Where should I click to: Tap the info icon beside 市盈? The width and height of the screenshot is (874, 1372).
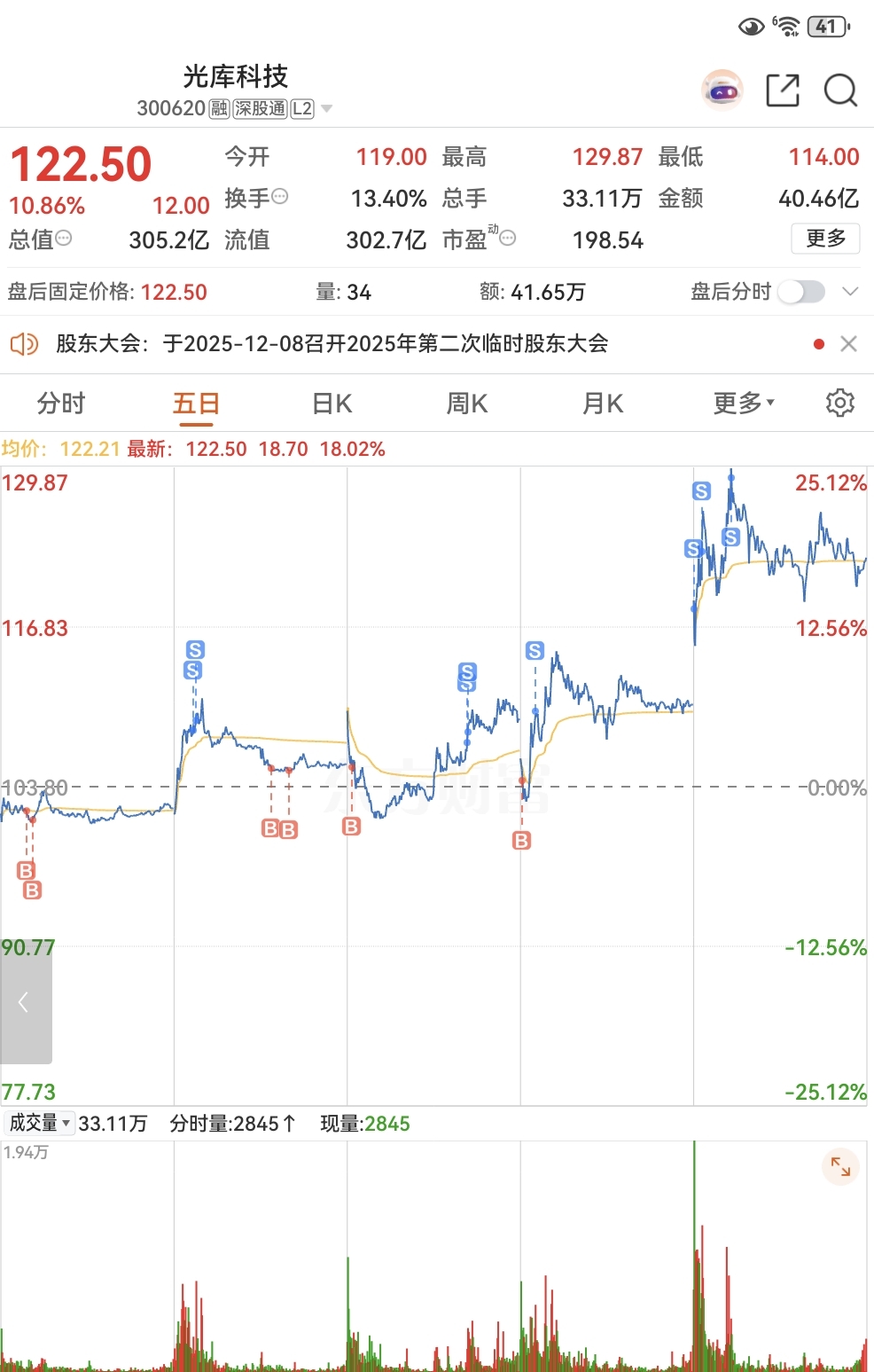coord(508,239)
